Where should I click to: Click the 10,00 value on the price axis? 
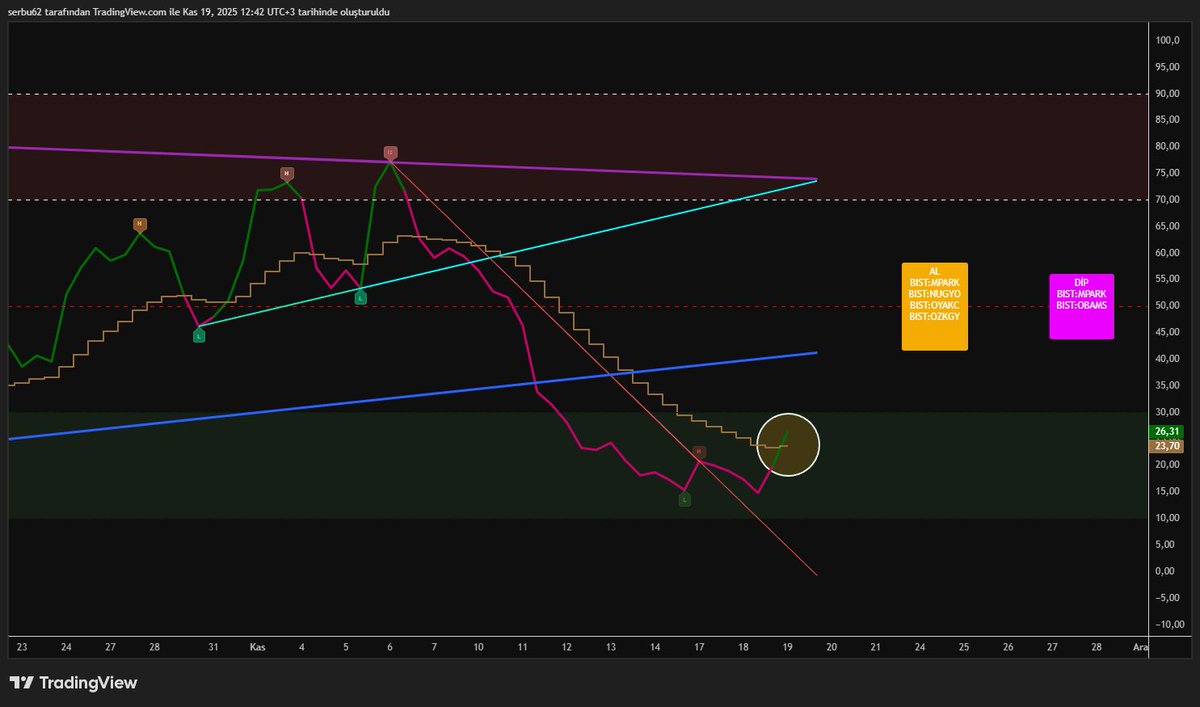coord(1167,517)
